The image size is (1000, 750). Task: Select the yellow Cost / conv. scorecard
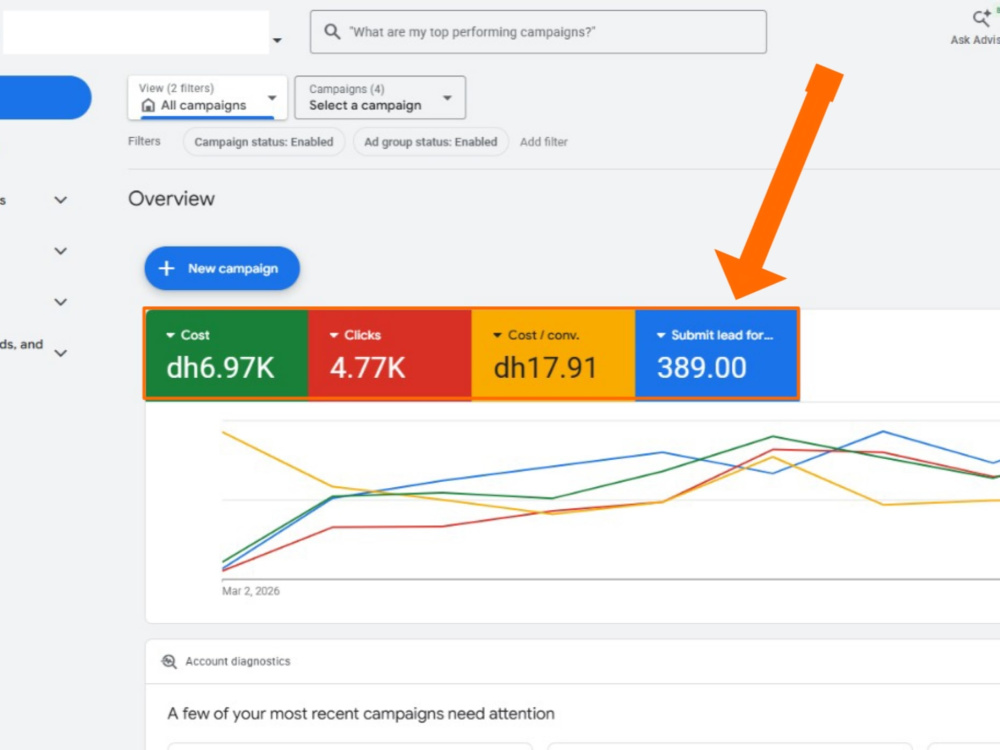[x=553, y=355]
